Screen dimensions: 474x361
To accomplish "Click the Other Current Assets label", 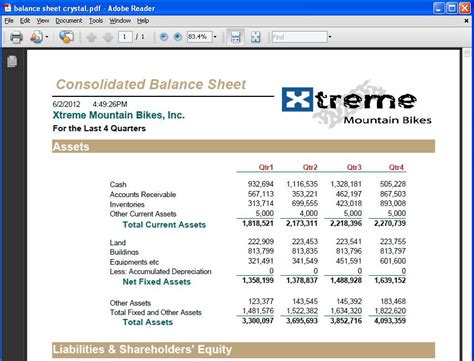I will click(143, 214).
